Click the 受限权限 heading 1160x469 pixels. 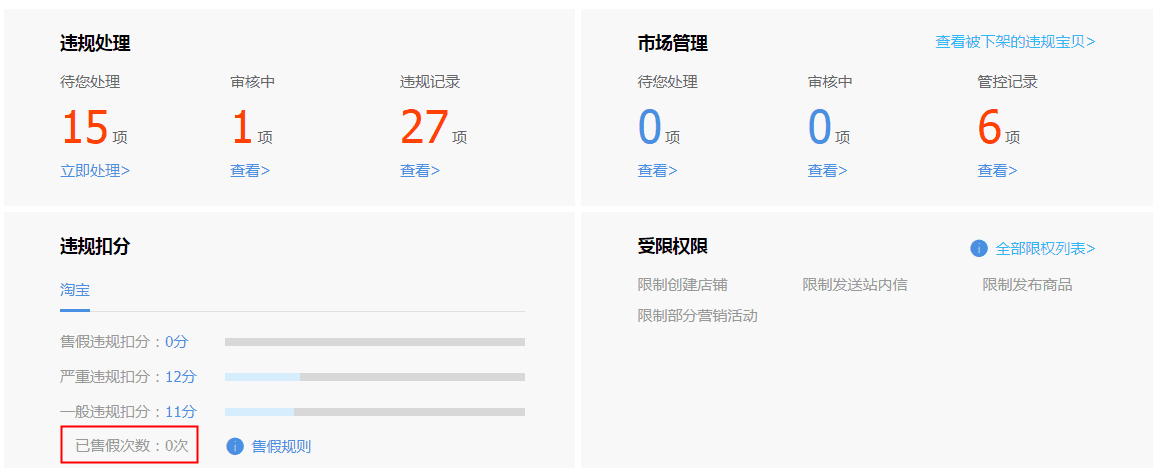click(x=672, y=246)
